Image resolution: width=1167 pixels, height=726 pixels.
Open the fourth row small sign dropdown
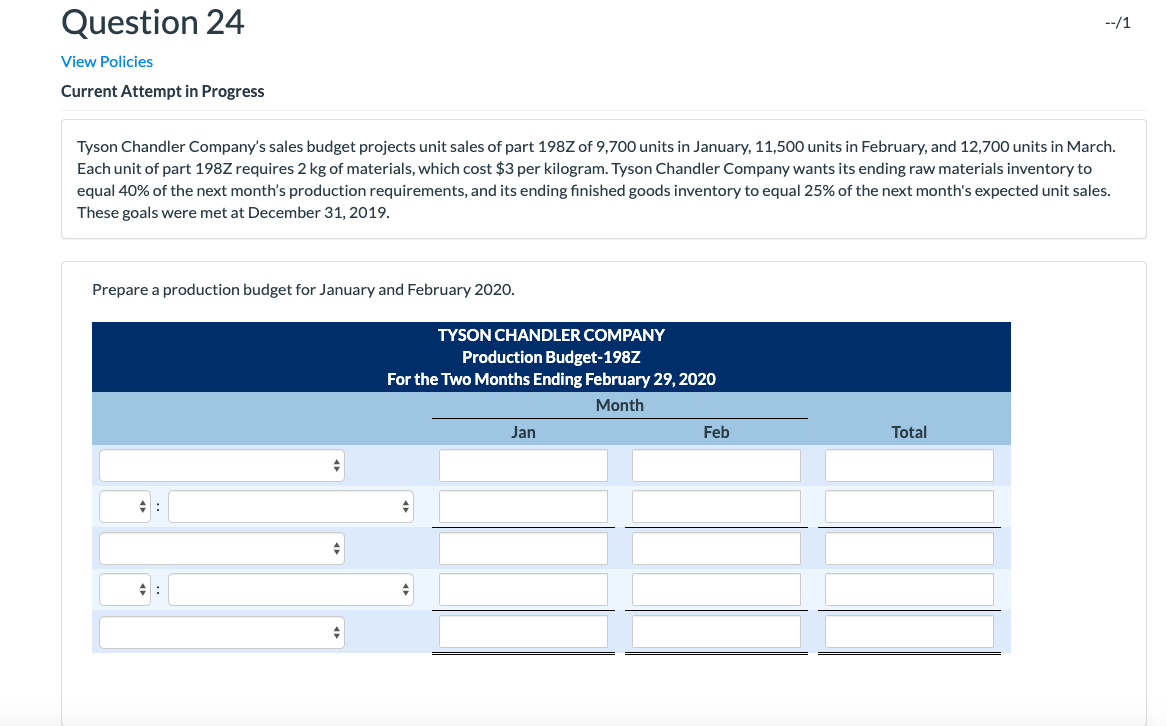[124, 589]
